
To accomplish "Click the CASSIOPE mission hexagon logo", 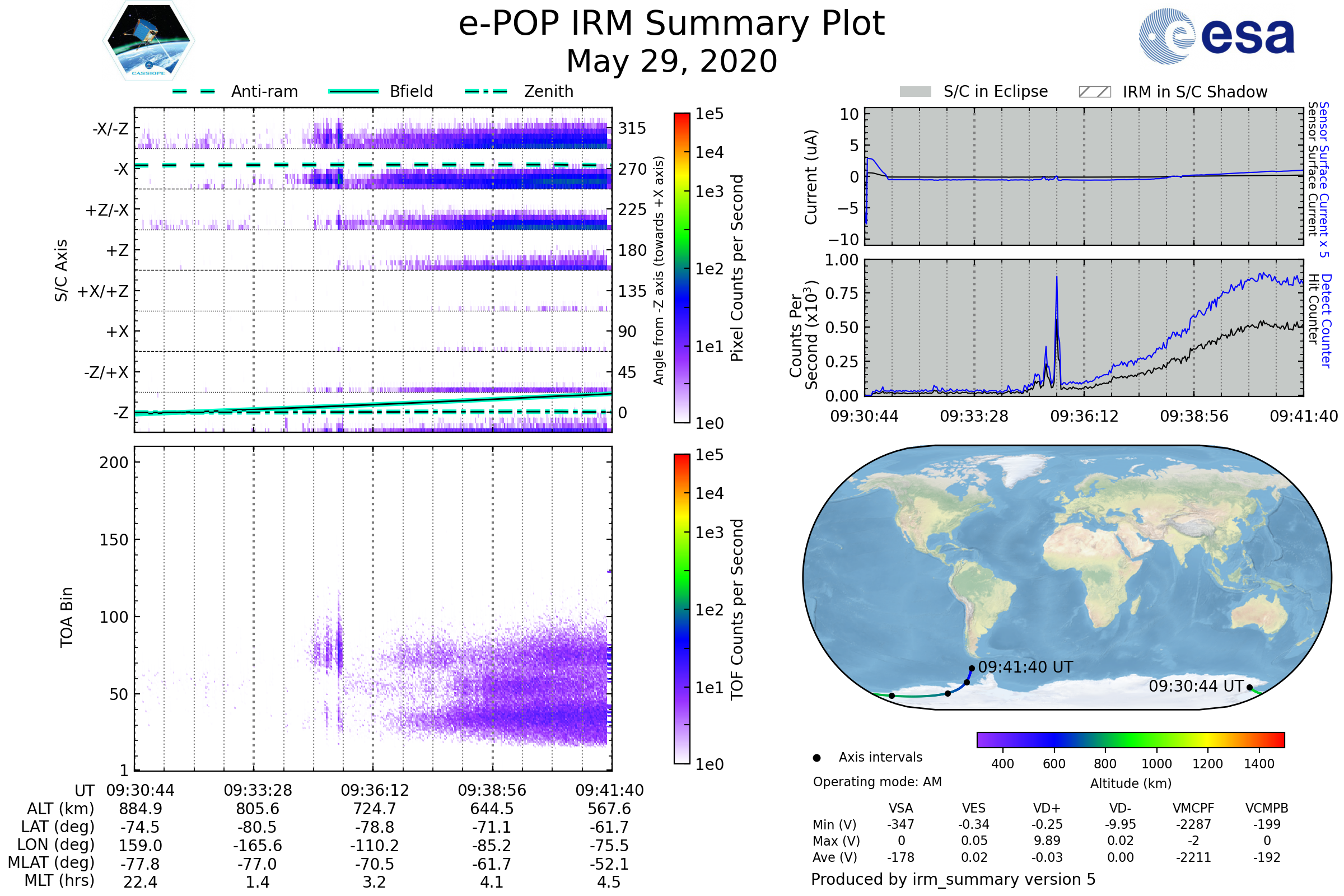I will coord(148,41).
